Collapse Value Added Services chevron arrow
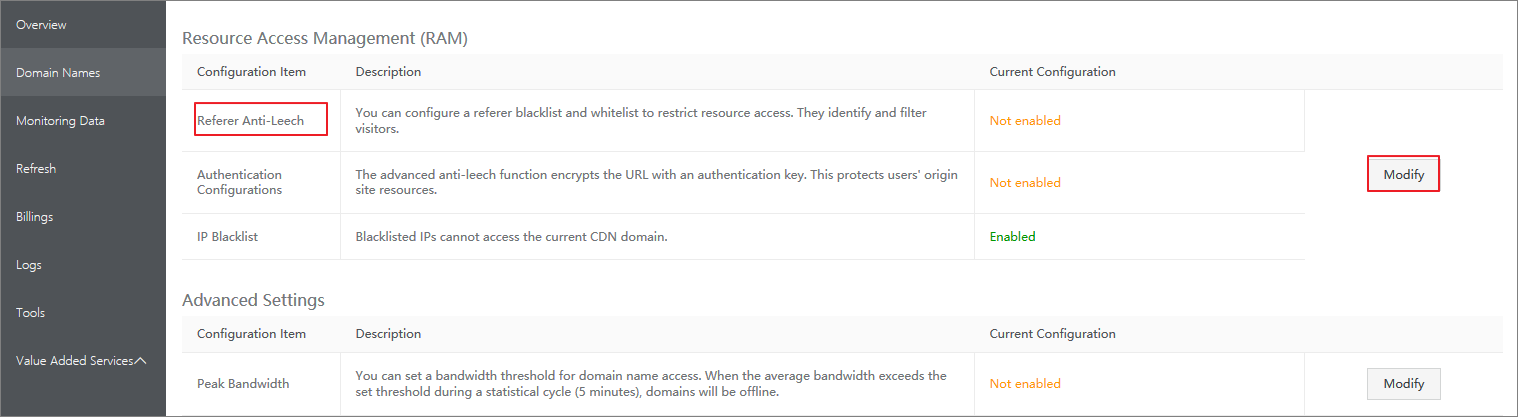Image resolution: width=1518 pixels, height=417 pixels. click(140, 360)
